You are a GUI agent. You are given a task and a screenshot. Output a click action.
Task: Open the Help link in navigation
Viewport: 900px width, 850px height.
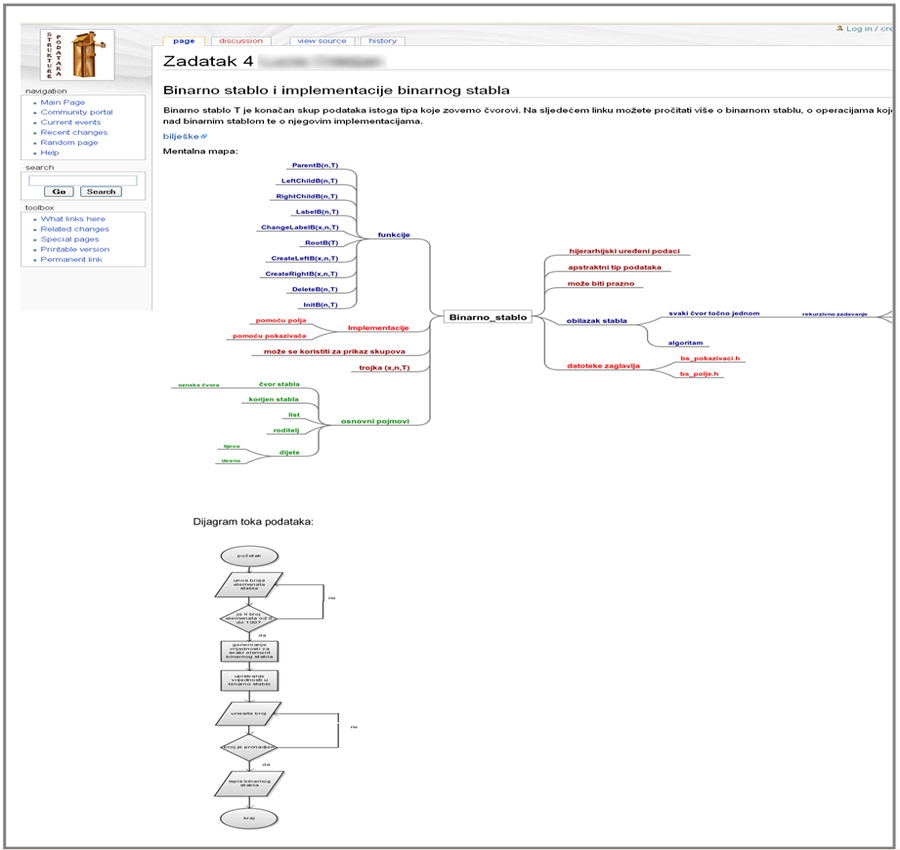[49, 153]
